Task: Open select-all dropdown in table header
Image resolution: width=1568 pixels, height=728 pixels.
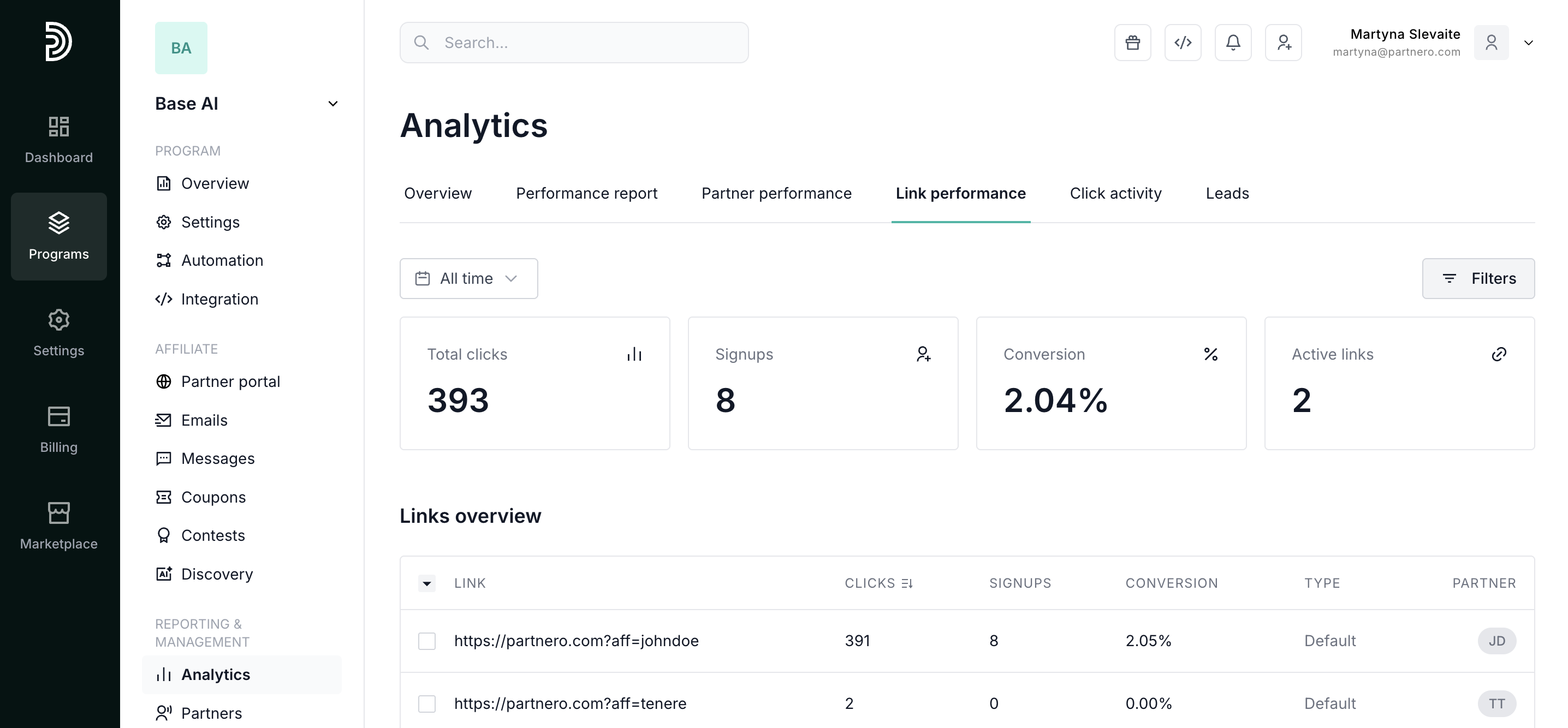Action: 427,583
